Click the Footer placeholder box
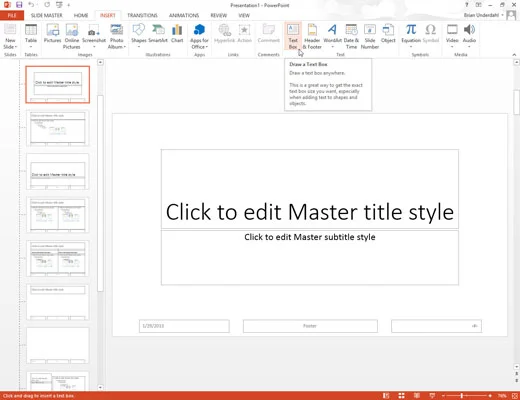The width and height of the screenshot is (520, 400). point(310,326)
